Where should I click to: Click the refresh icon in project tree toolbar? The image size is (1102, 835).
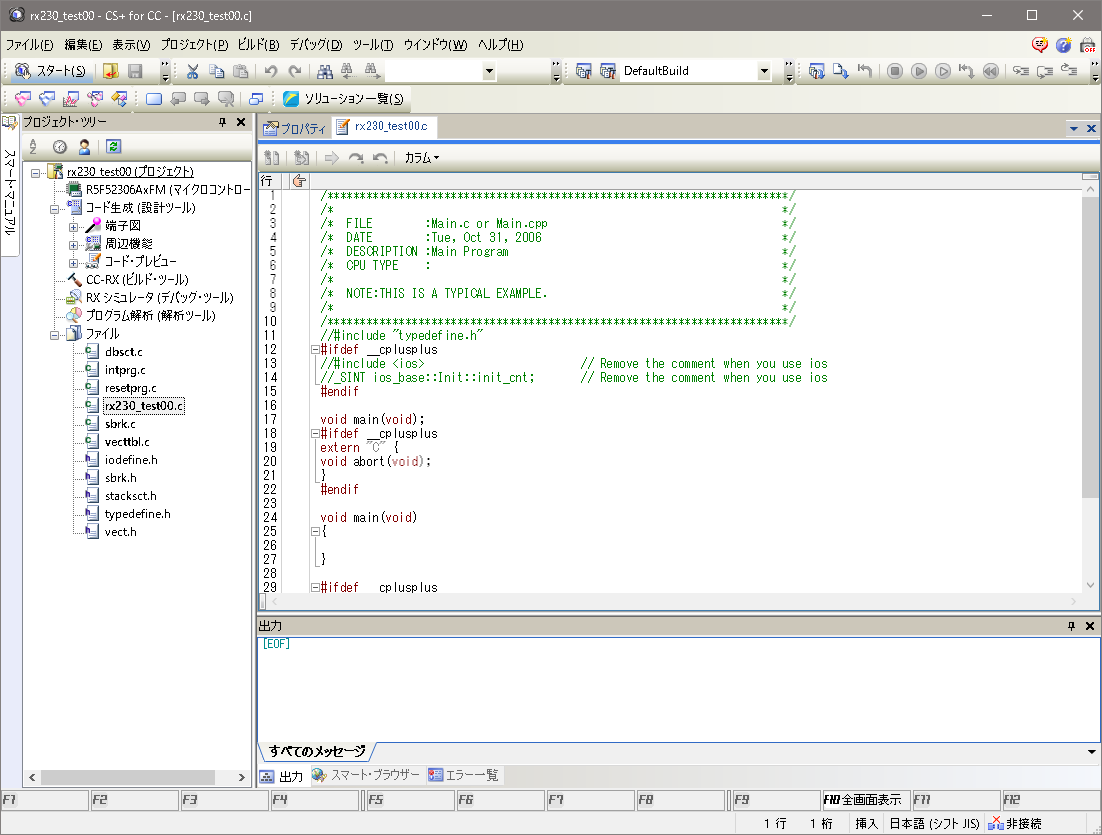[x=113, y=146]
